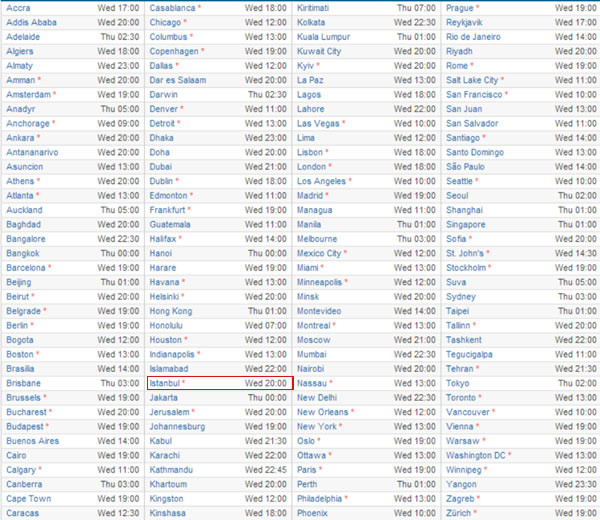The image size is (600, 520).
Task: Open the Istanbul city link
Action: 164,383
